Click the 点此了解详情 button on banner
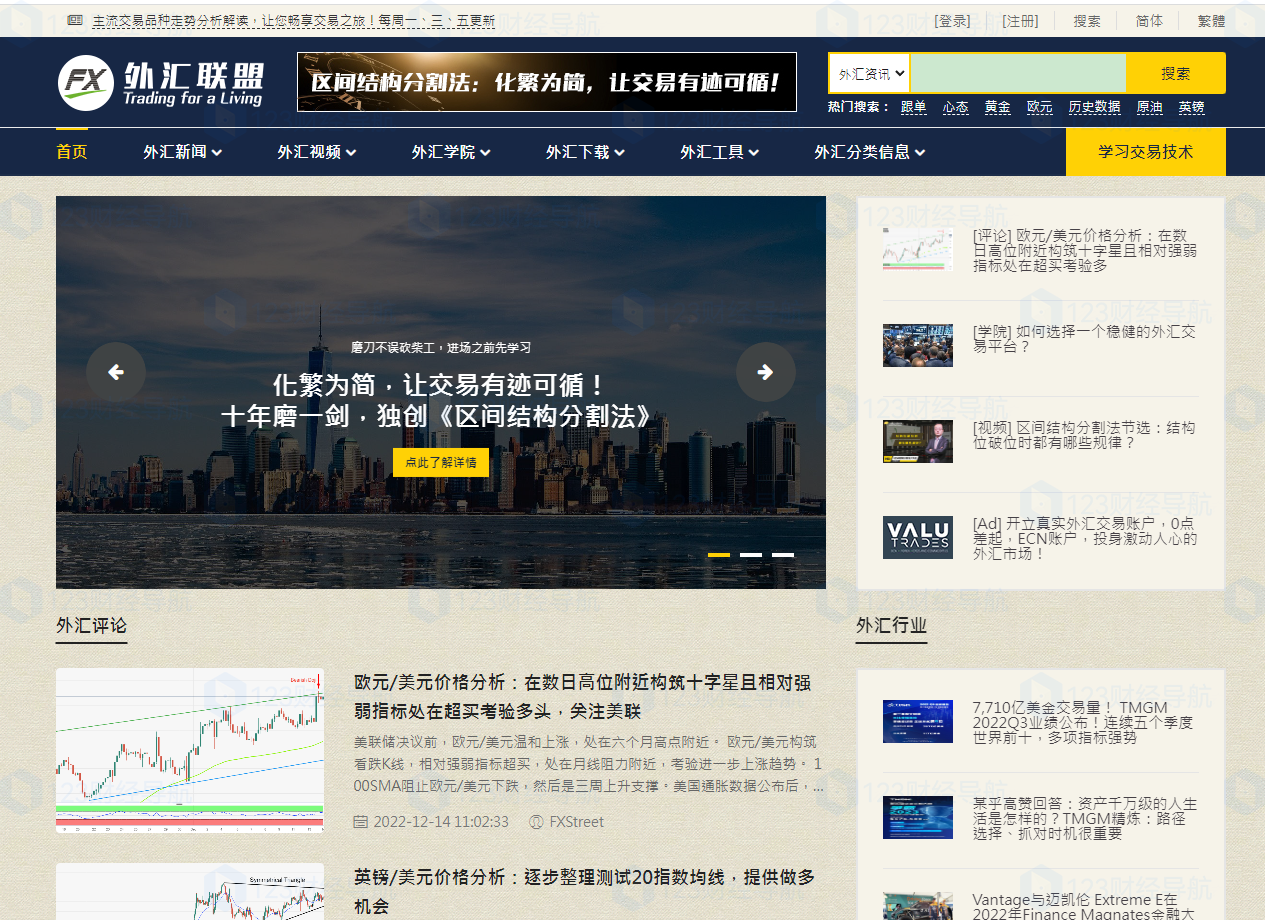Viewport: 1265px width, 920px height. pos(441,462)
